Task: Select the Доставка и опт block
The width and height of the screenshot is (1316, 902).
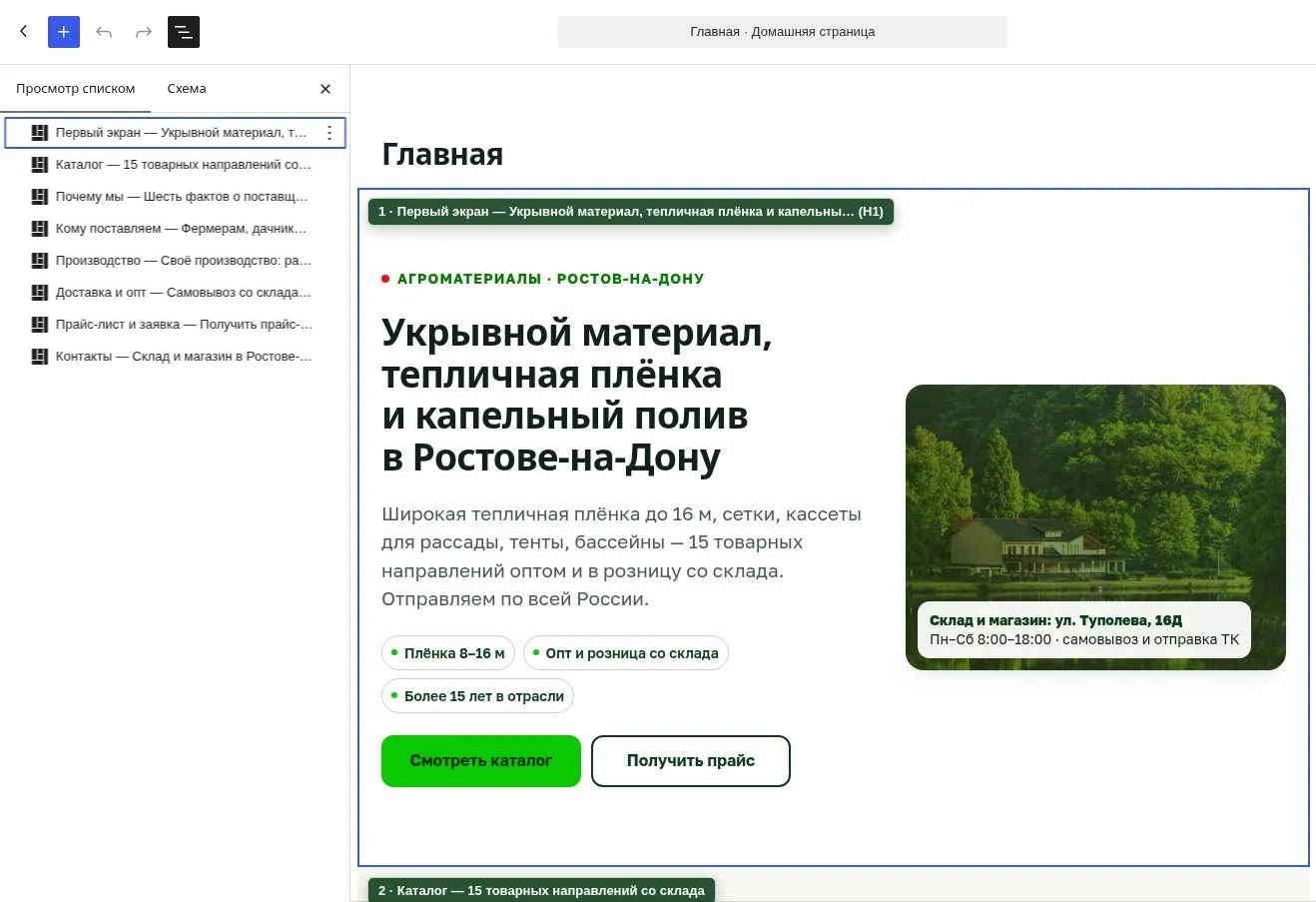Action: (176, 293)
